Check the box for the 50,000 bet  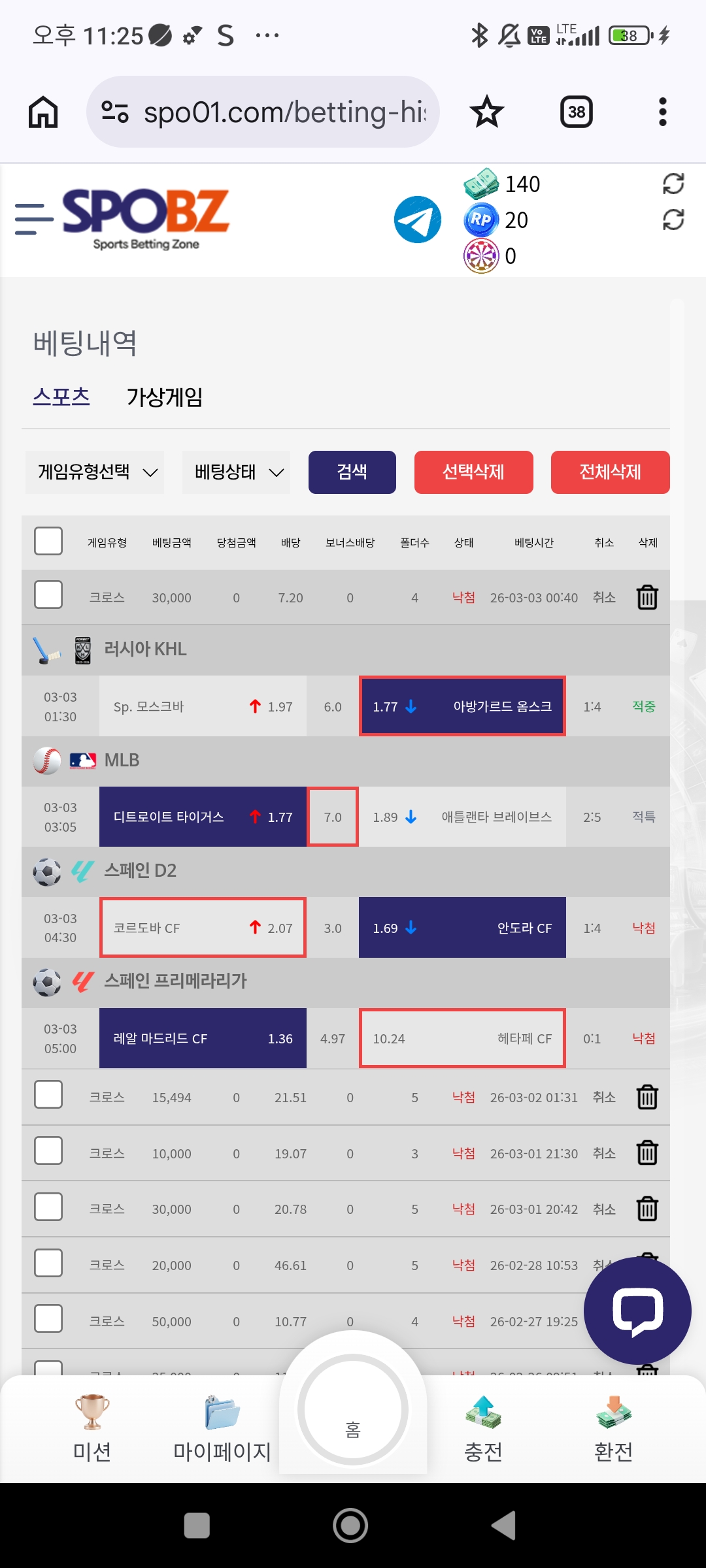[x=48, y=1318]
